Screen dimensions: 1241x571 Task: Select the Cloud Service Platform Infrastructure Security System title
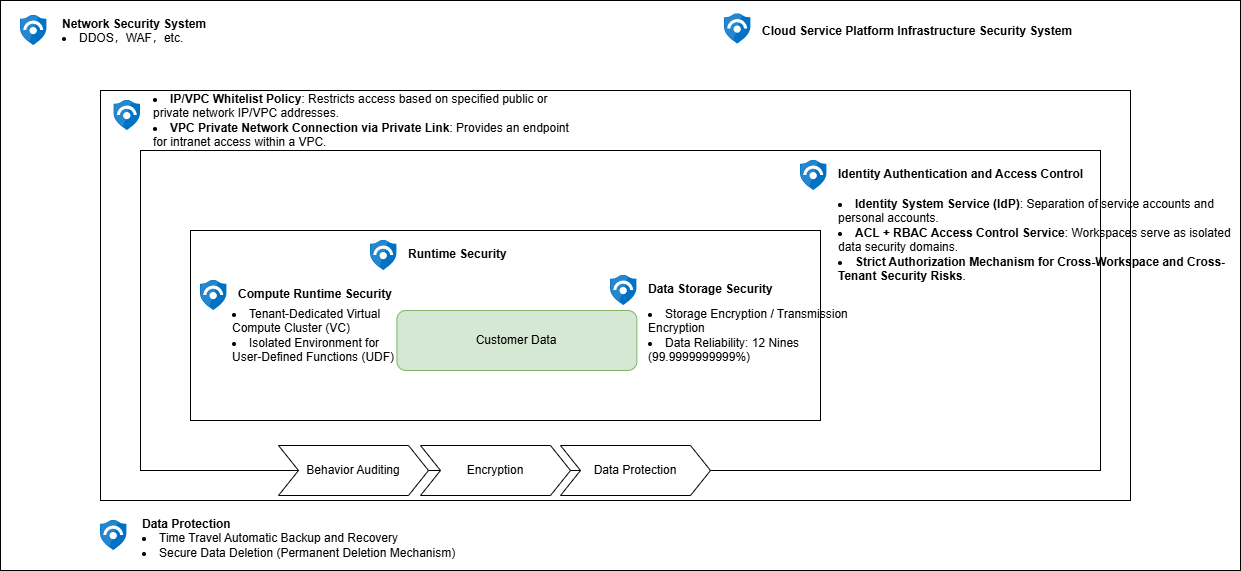(916, 31)
